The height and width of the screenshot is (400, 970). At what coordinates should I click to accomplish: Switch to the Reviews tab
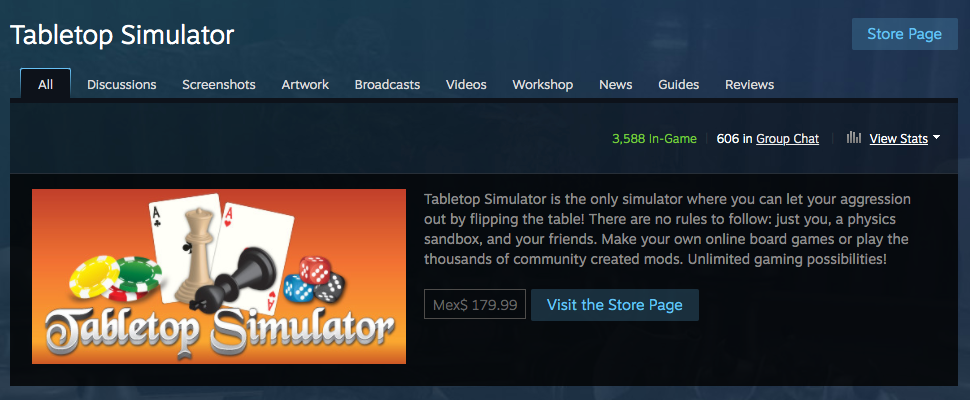(749, 85)
